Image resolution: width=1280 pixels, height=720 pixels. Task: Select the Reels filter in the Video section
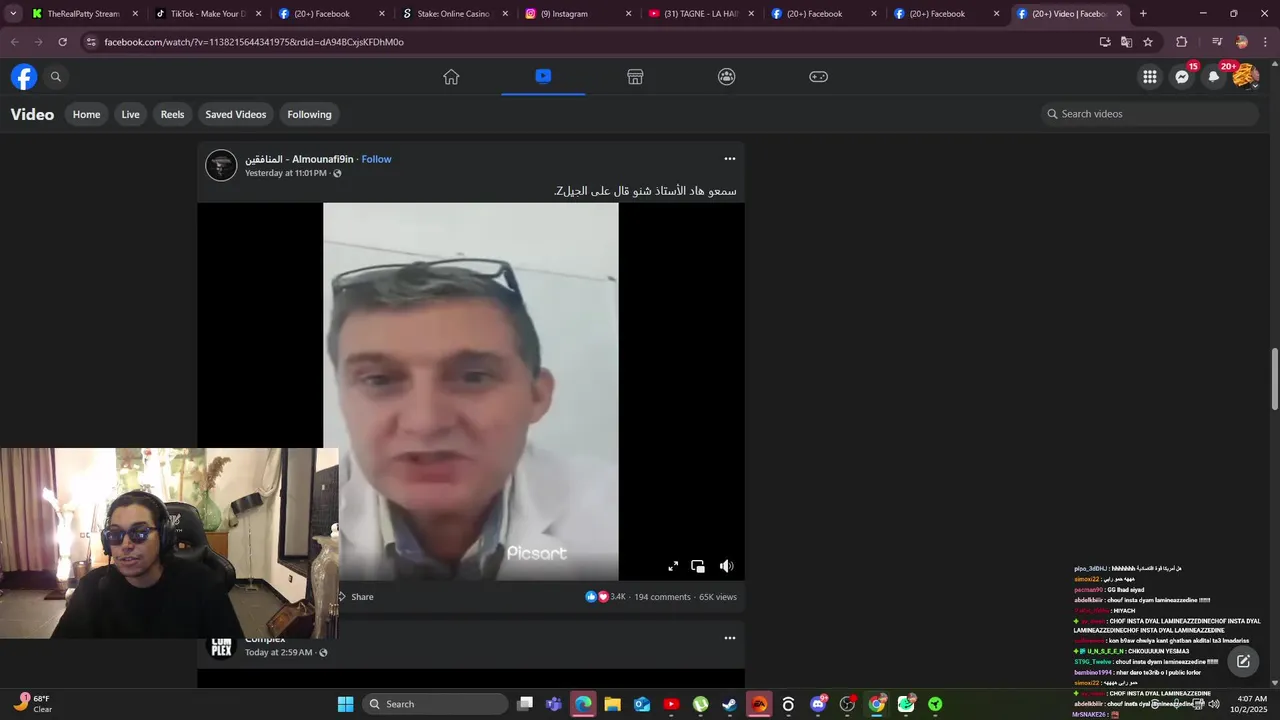pyautogui.click(x=172, y=114)
